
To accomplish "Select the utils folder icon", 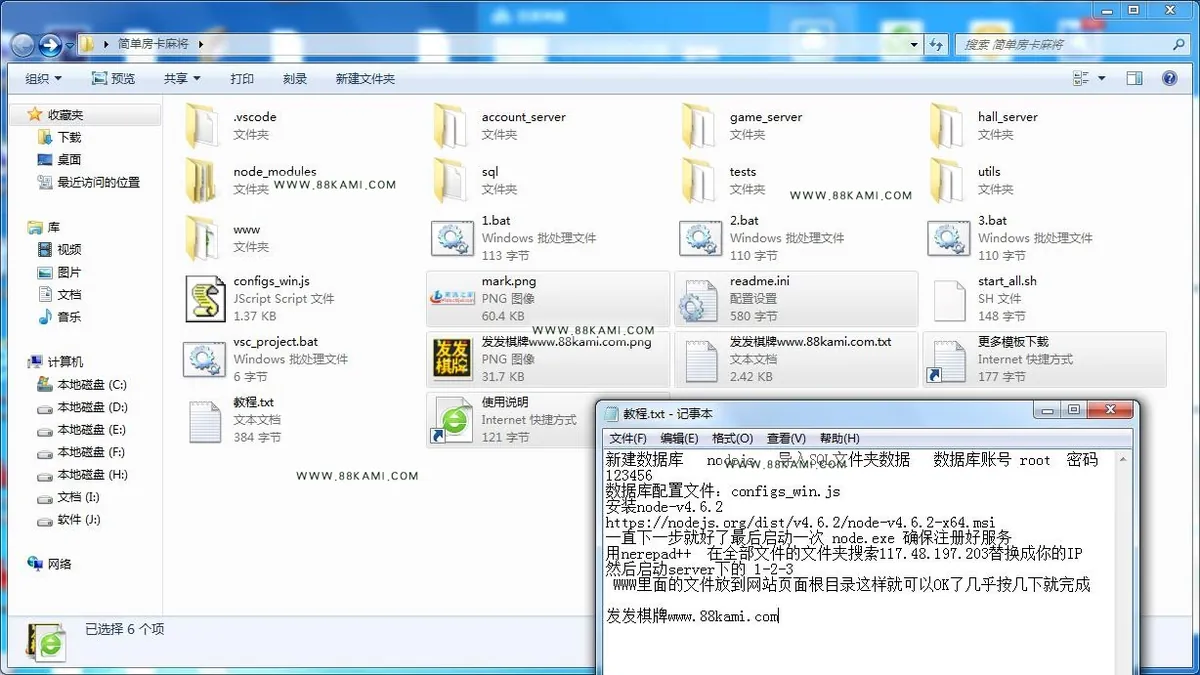I will 947,180.
